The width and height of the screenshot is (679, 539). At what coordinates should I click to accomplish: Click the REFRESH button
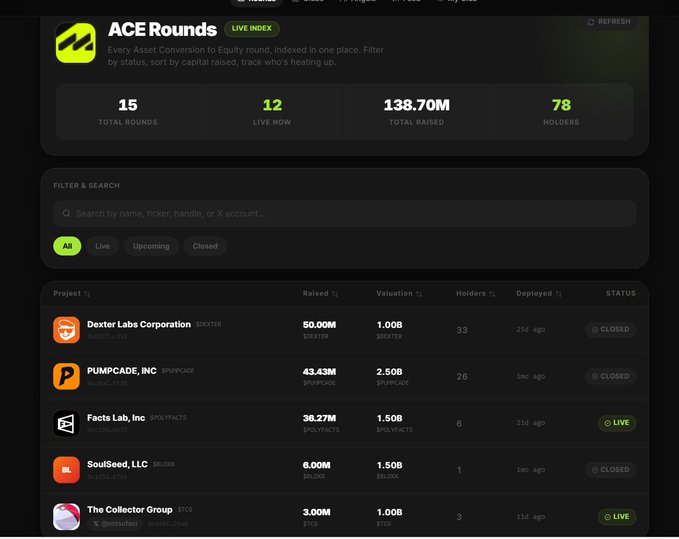(609, 22)
